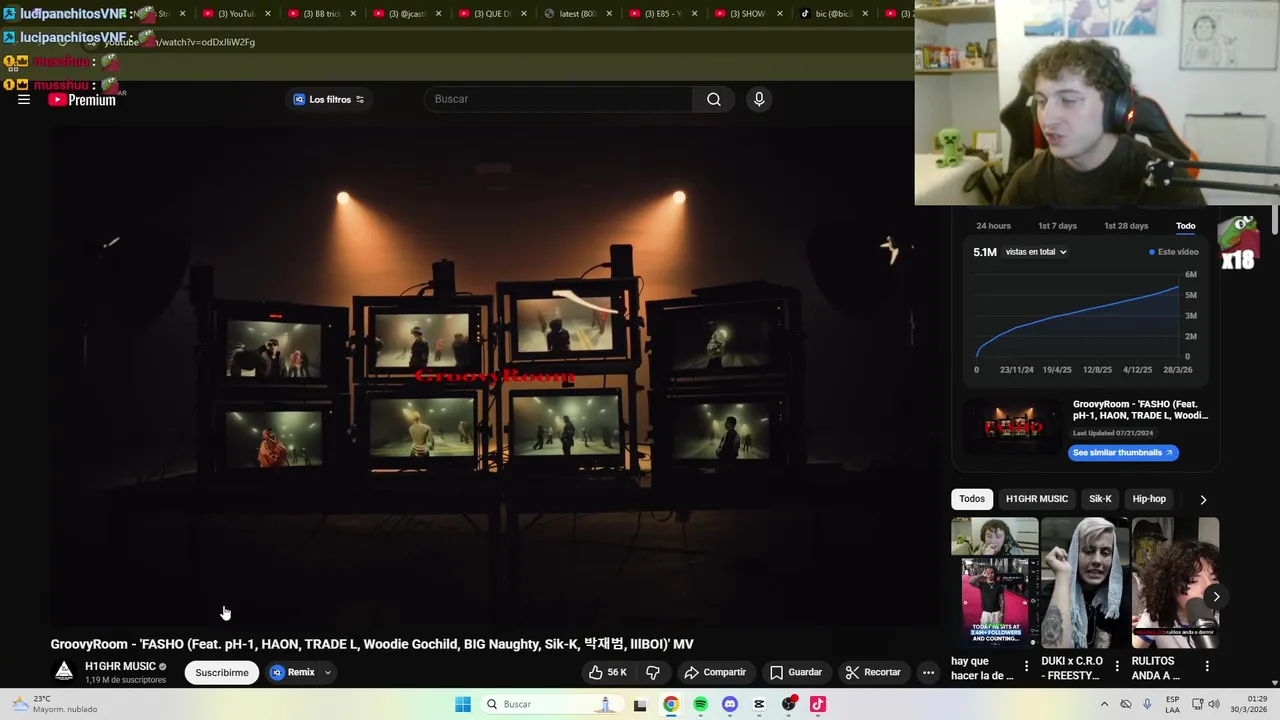Click the FASHO thumbnail in the stats panel
The image size is (1280, 720).
(x=1013, y=427)
